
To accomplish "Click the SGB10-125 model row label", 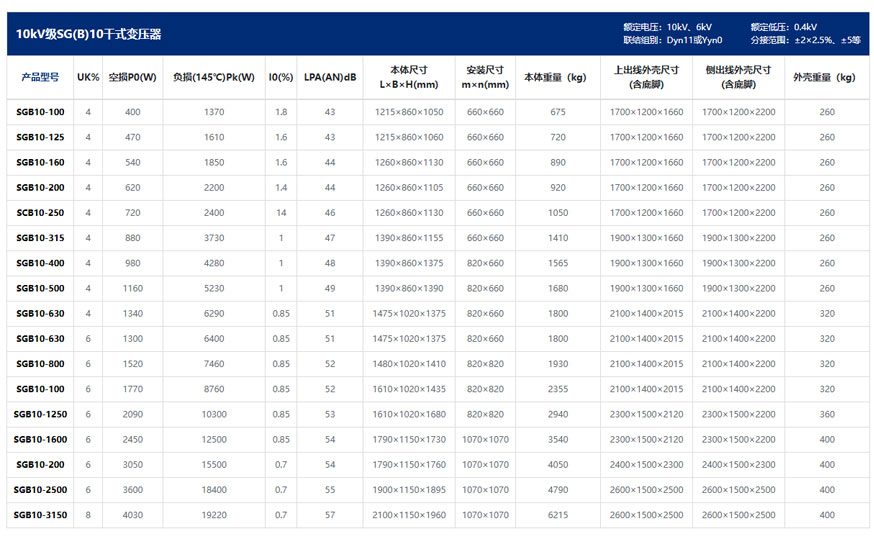I will click(40, 137).
